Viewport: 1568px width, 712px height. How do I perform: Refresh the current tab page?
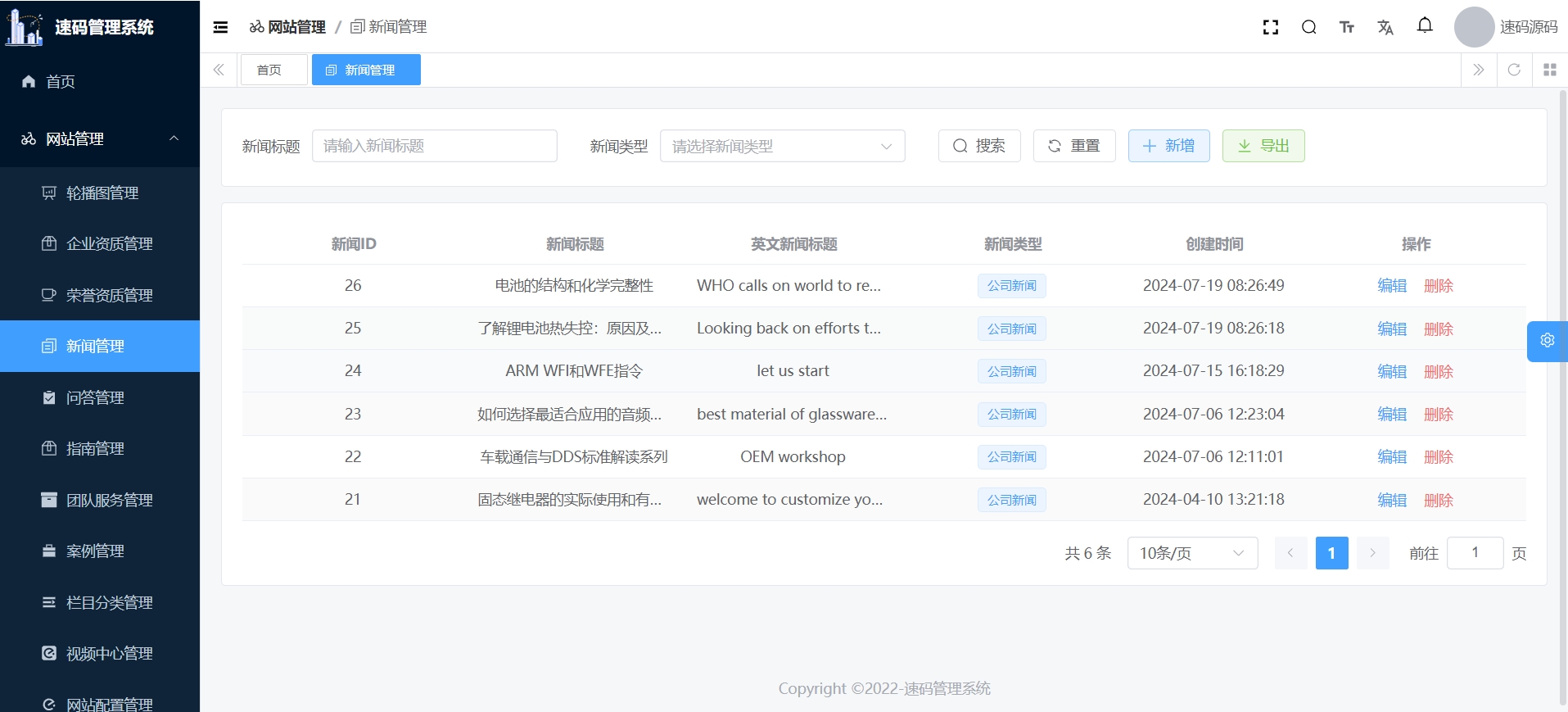[1514, 70]
